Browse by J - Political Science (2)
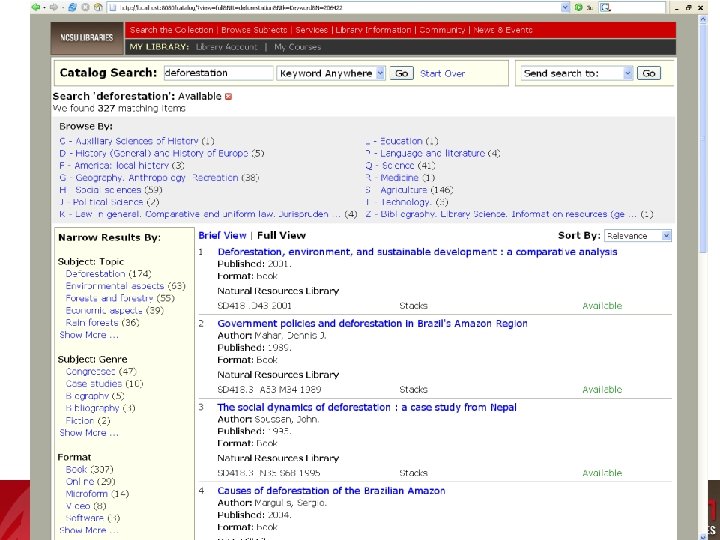 click(x=109, y=202)
